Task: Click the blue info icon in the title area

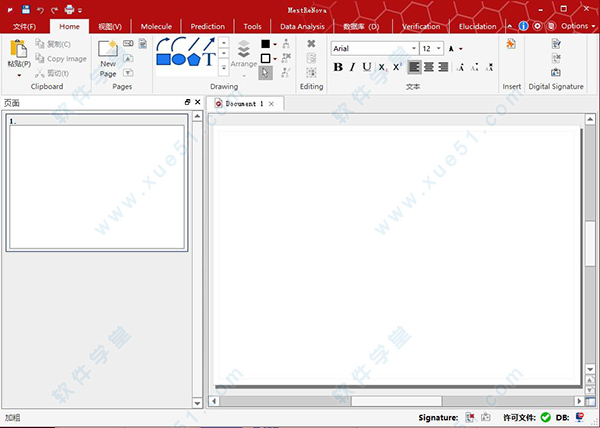Action: coord(523,26)
